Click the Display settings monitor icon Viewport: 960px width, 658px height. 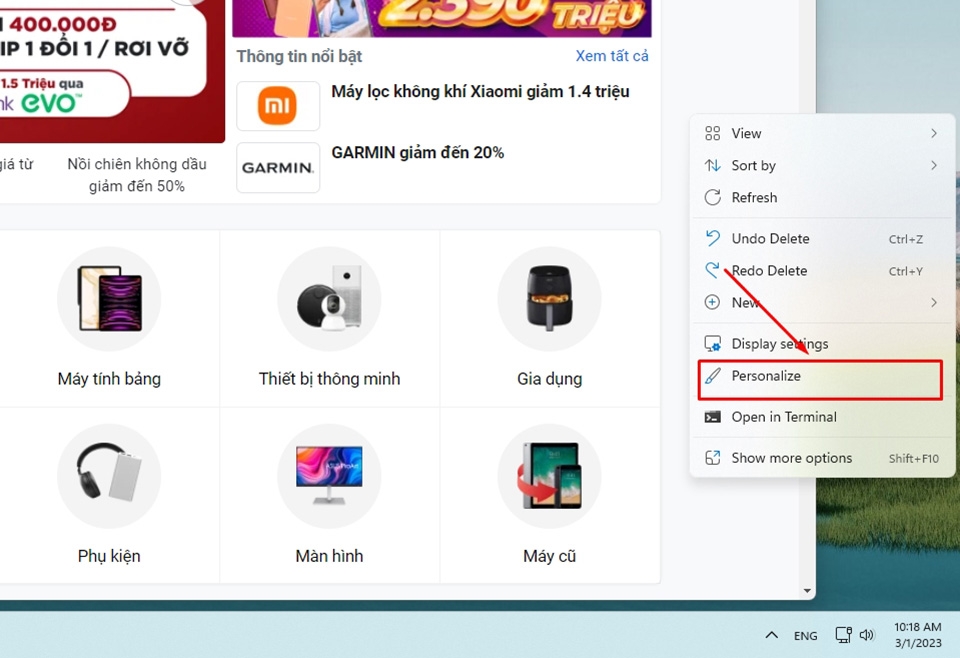pos(712,343)
